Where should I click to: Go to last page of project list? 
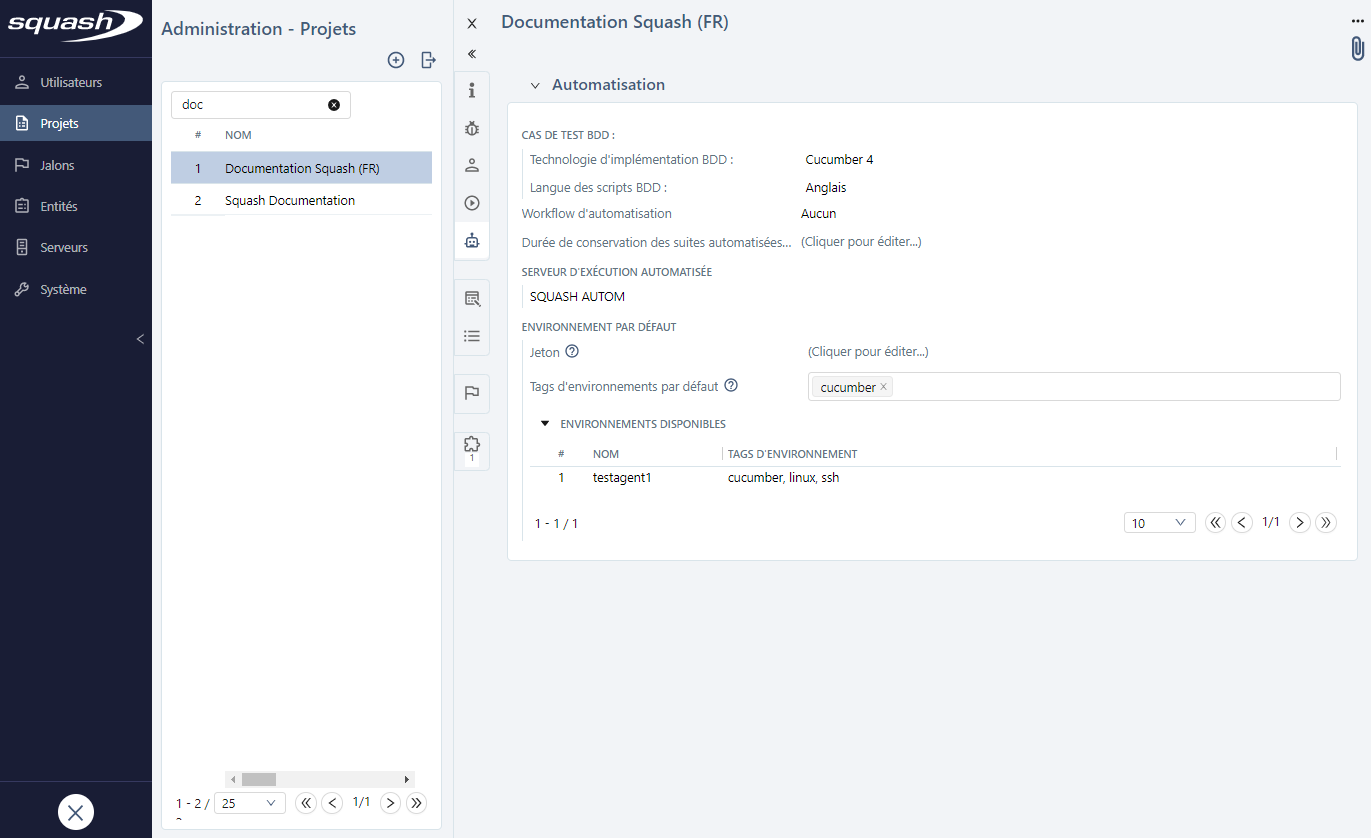[417, 803]
